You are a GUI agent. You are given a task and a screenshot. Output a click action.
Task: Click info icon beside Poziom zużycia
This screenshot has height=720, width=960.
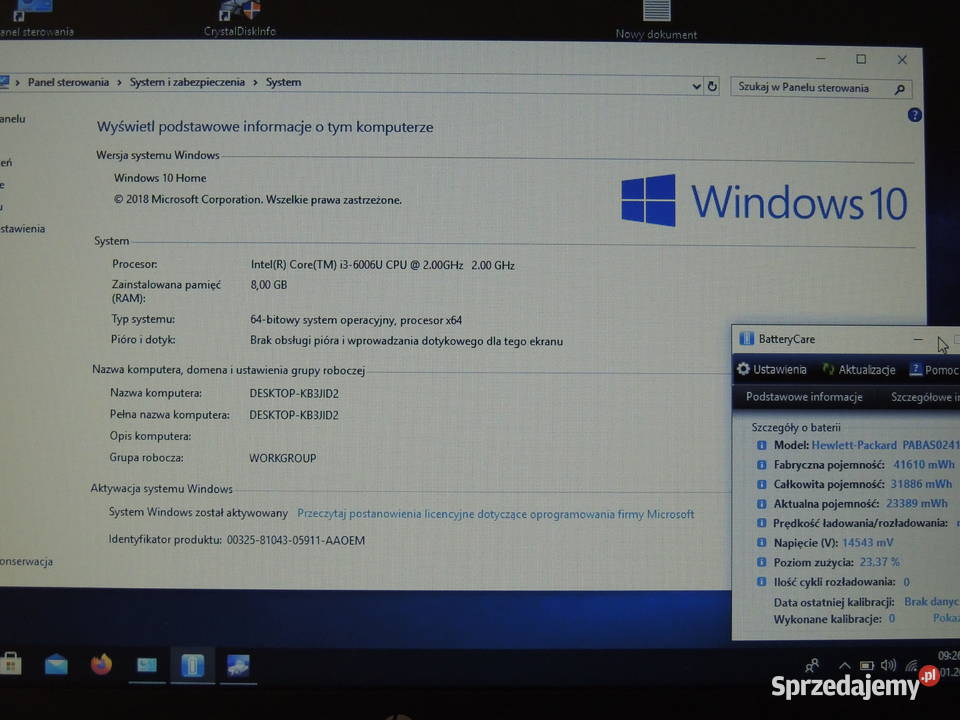[x=762, y=562]
